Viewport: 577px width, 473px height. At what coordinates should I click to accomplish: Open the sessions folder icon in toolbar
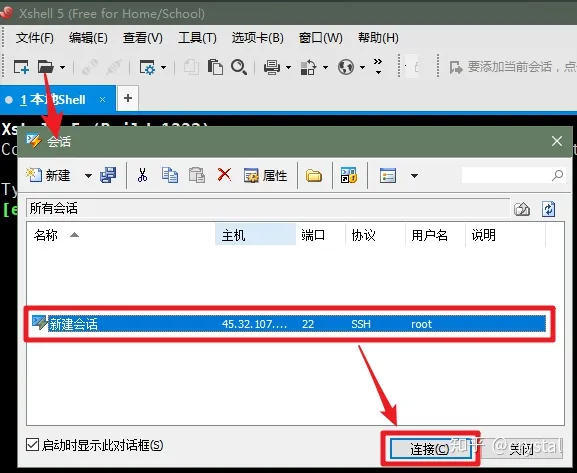[x=46, y=67]
